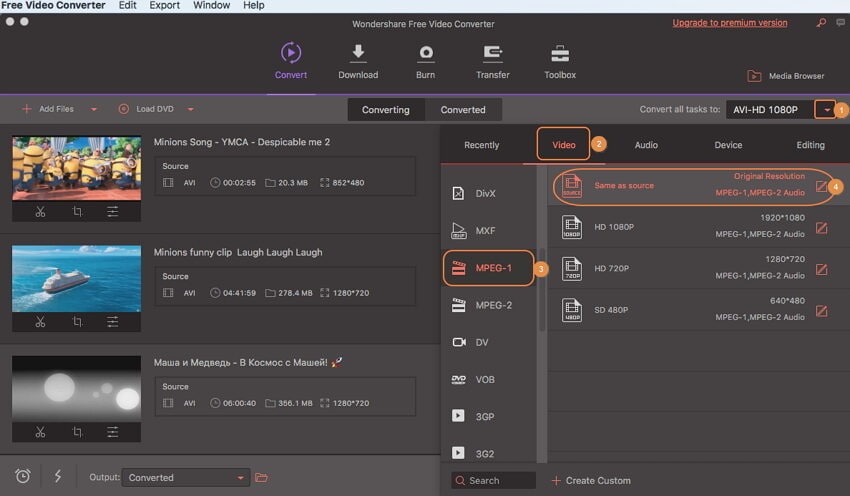Open effects settings for Маша и Медведь video
The width and height of the screenshot is (850, 496).
(x=112, y=432)
